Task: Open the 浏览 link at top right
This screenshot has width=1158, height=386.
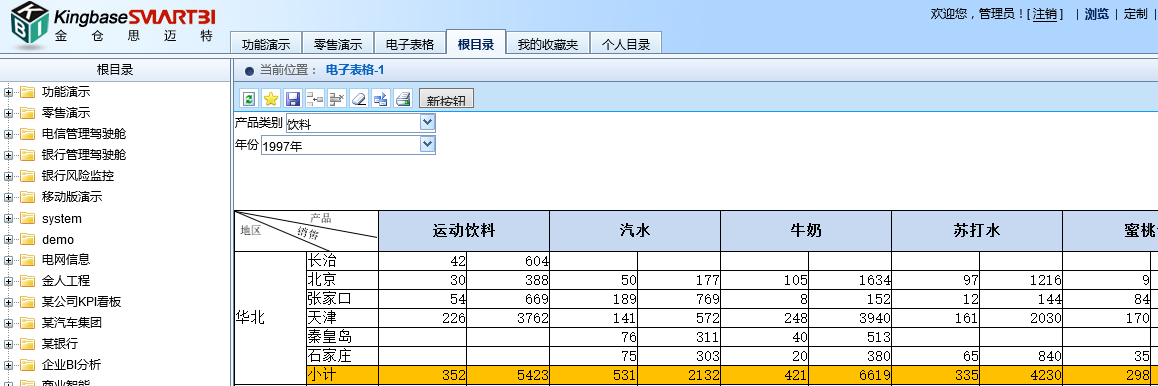Action: [1097, 14]
